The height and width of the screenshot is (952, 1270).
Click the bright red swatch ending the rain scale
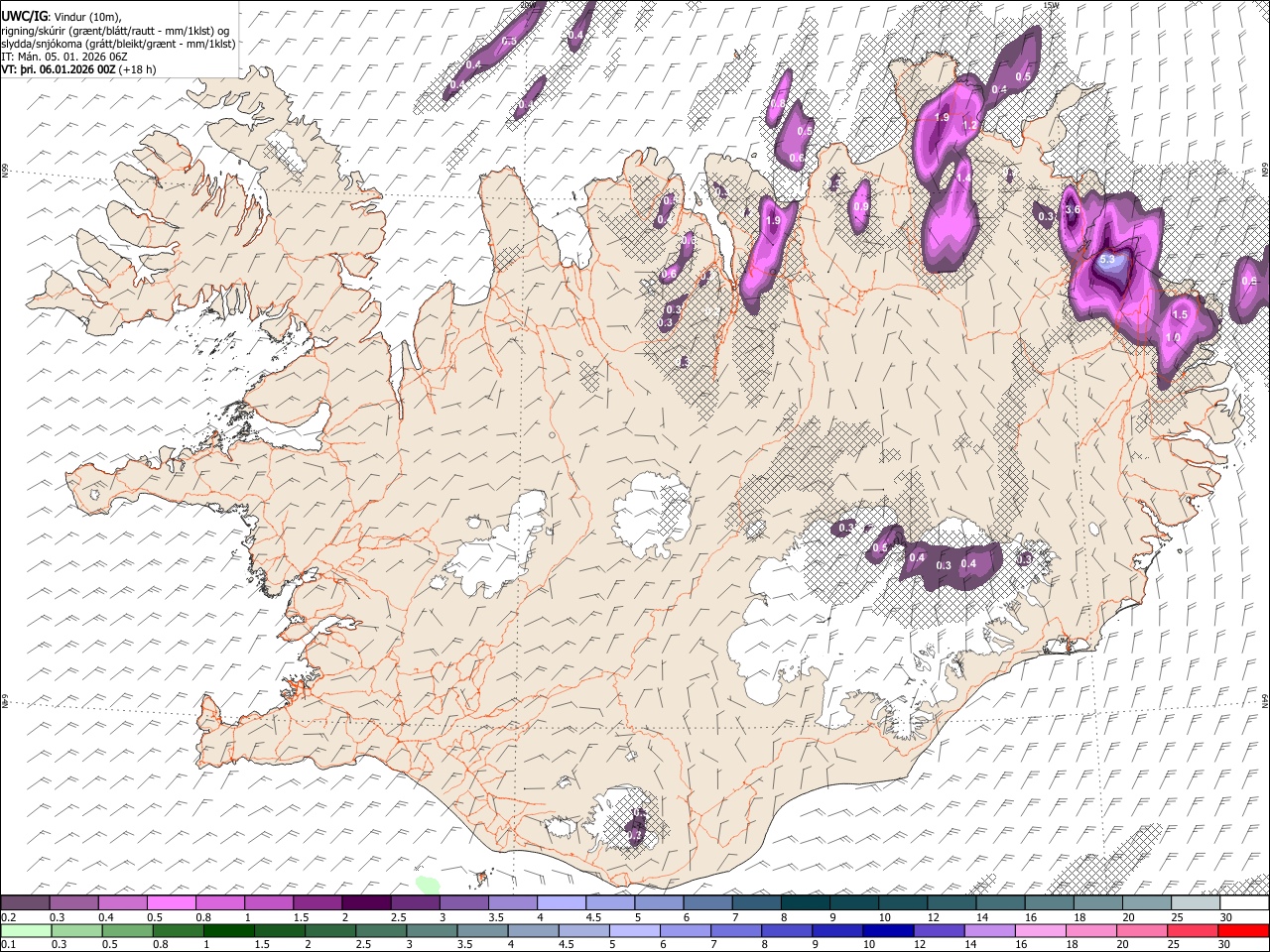point(1242,931)
